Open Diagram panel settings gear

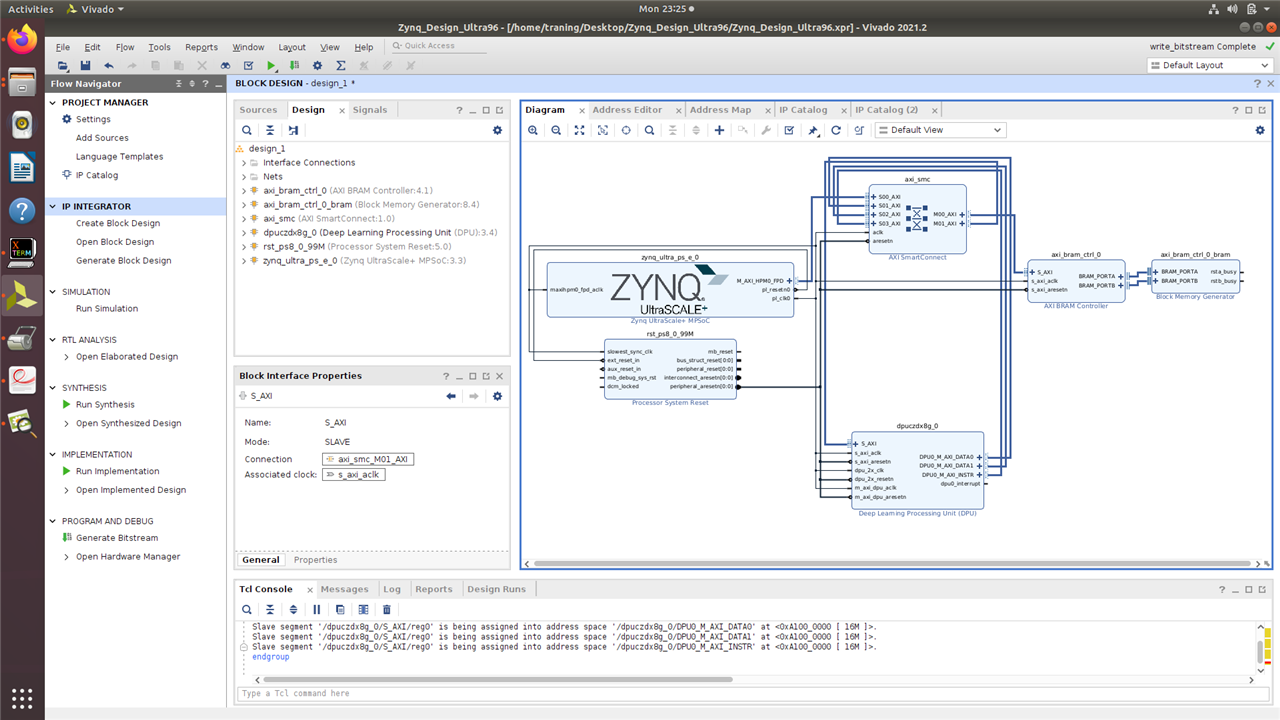[x=1260, y=130]
